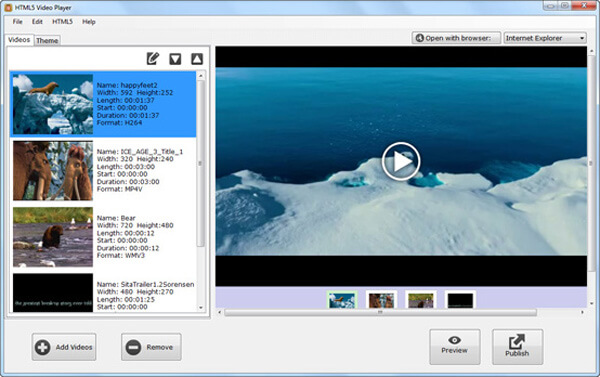Click the video list scrollbar down arrow
The height and width of the screenshot is (377, 600).
click(x=201, y=308)
